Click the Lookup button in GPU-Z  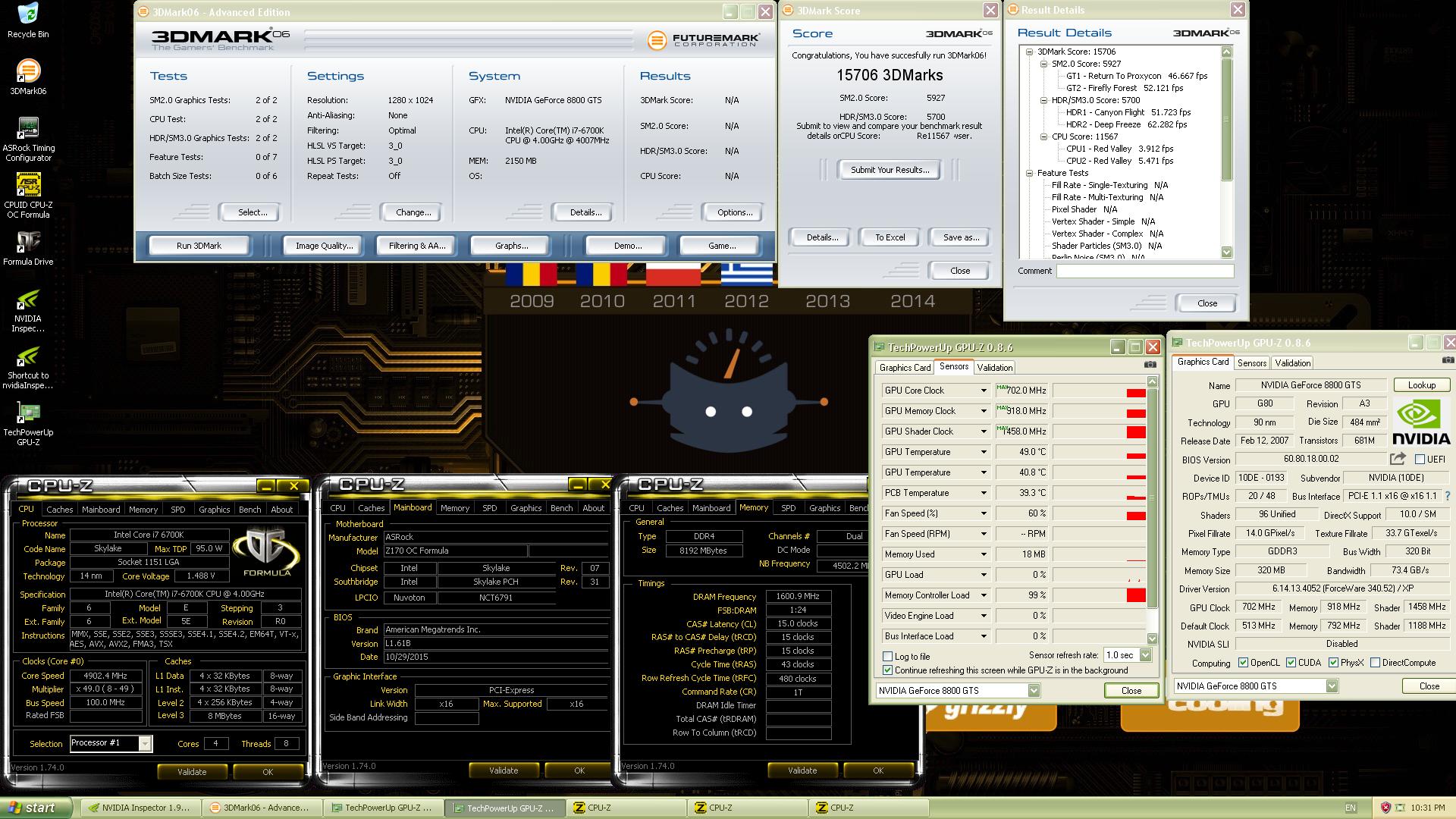click(1421, 385)
